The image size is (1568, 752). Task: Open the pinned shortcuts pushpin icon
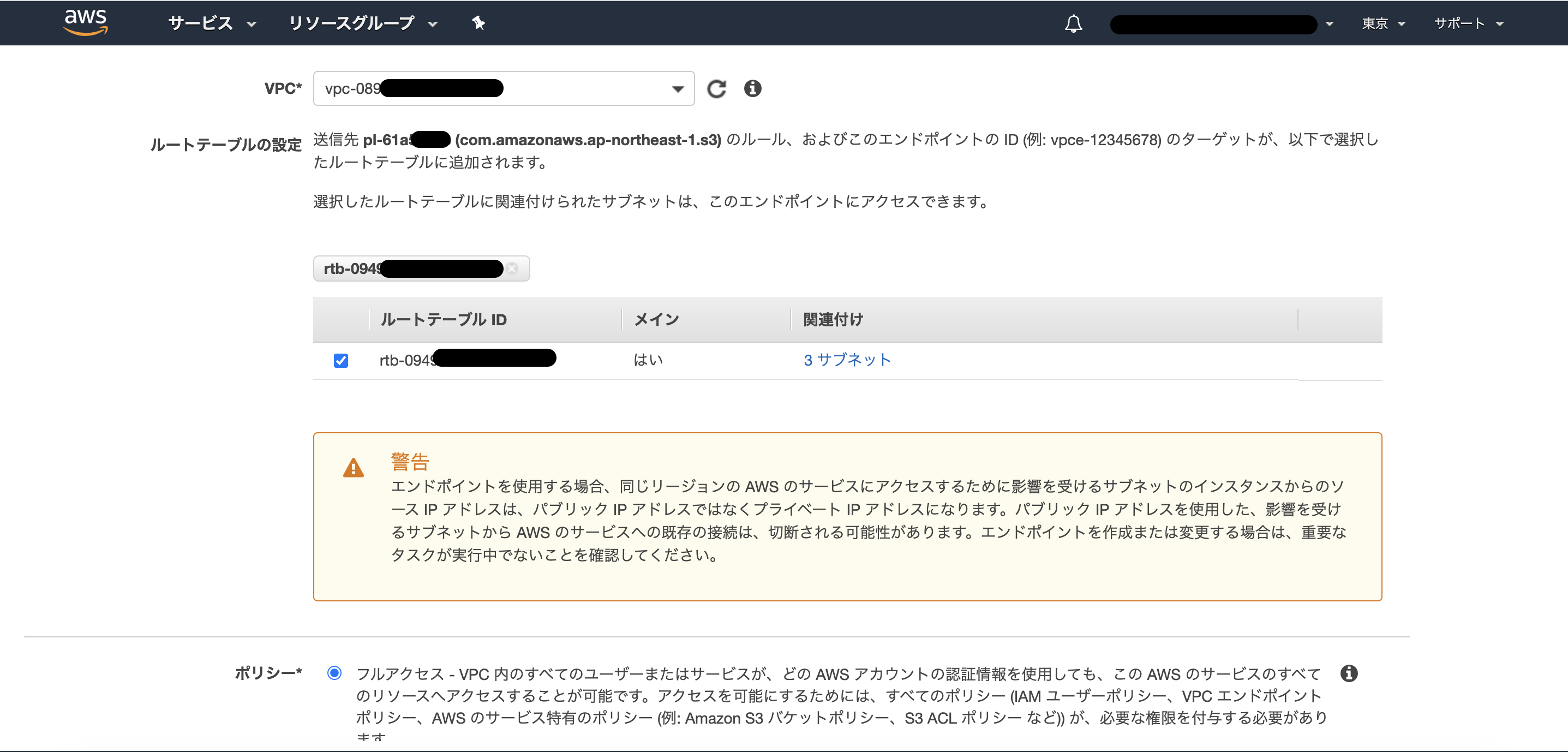[x=478, y=22]
